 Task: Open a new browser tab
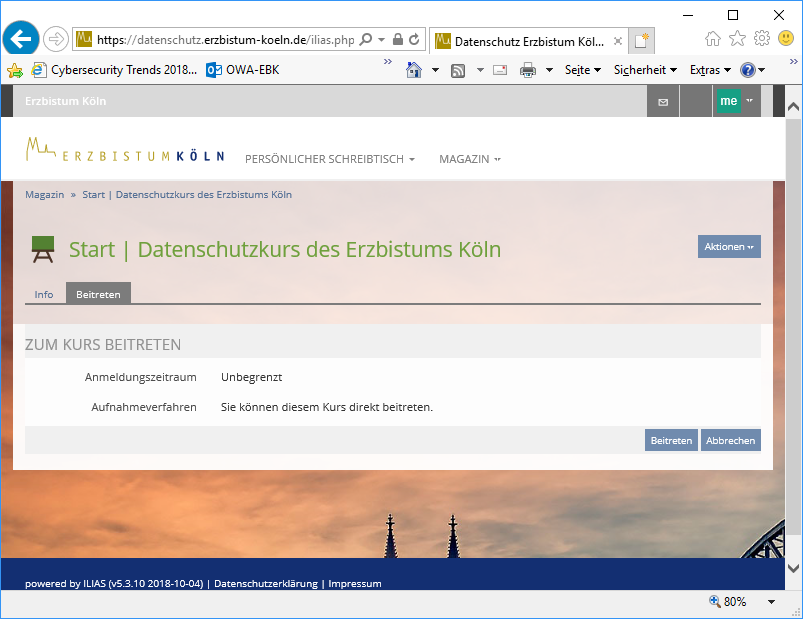tap(641, 41)
